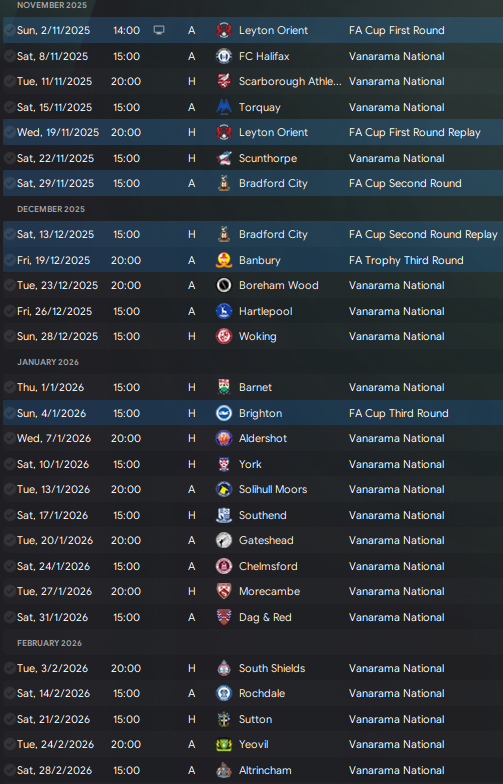503x784 pixels.
Task: Click the Leyton Orient club badge for 2/11/2025
Action: [224, 30]
